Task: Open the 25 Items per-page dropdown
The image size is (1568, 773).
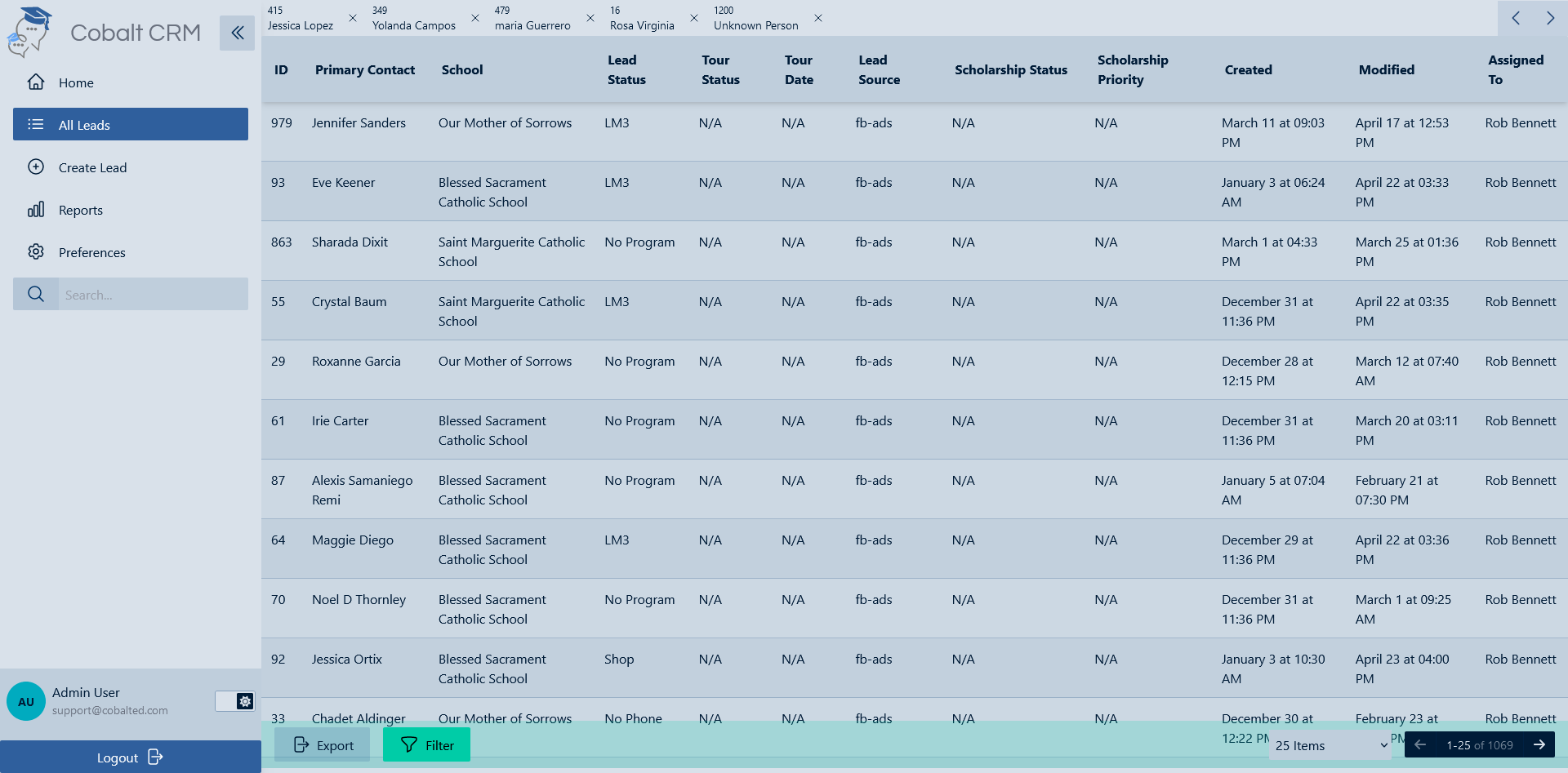Action: pyautogui.click(x=1330, y=745)
